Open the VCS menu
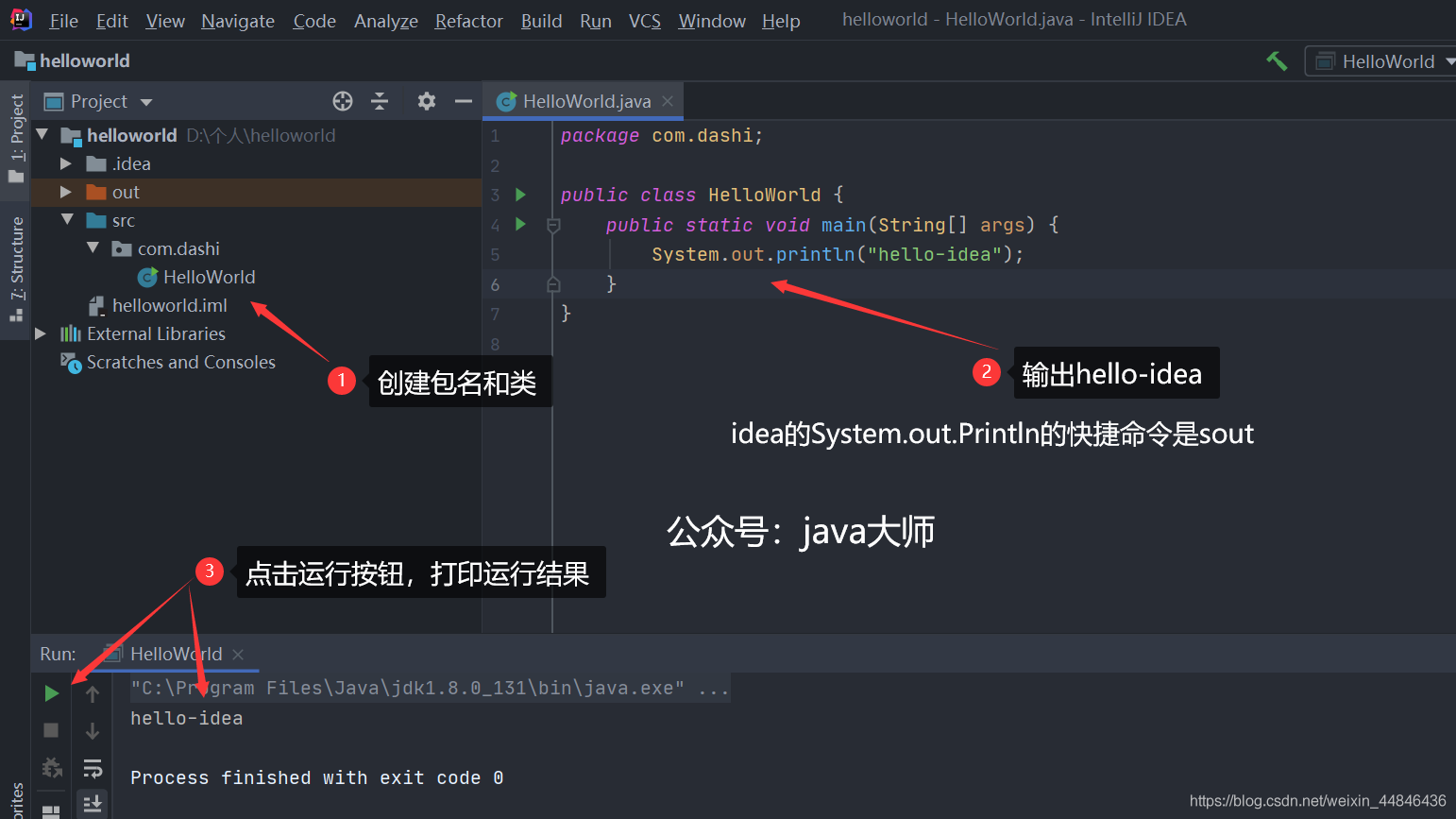The image size is (1456, 819). tap(645, 21)
